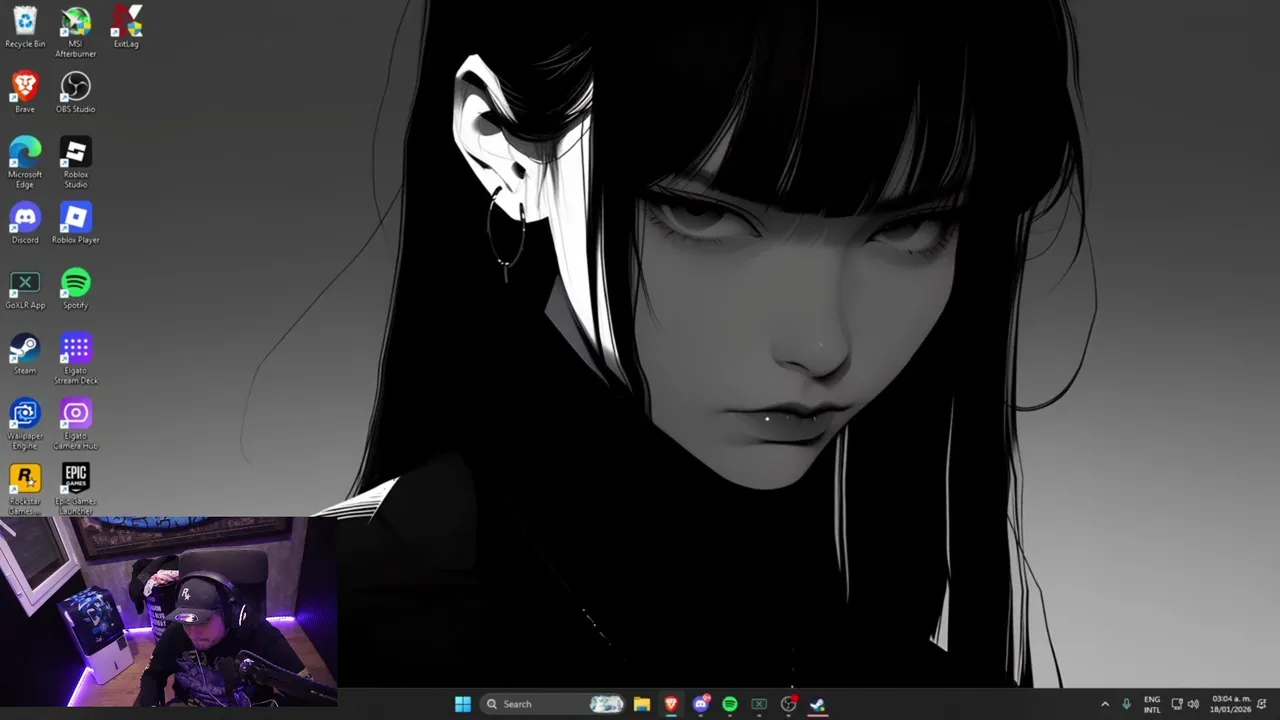Open the network tray icon
The height and width of the screenshot is (720, 1280).
1177,704
